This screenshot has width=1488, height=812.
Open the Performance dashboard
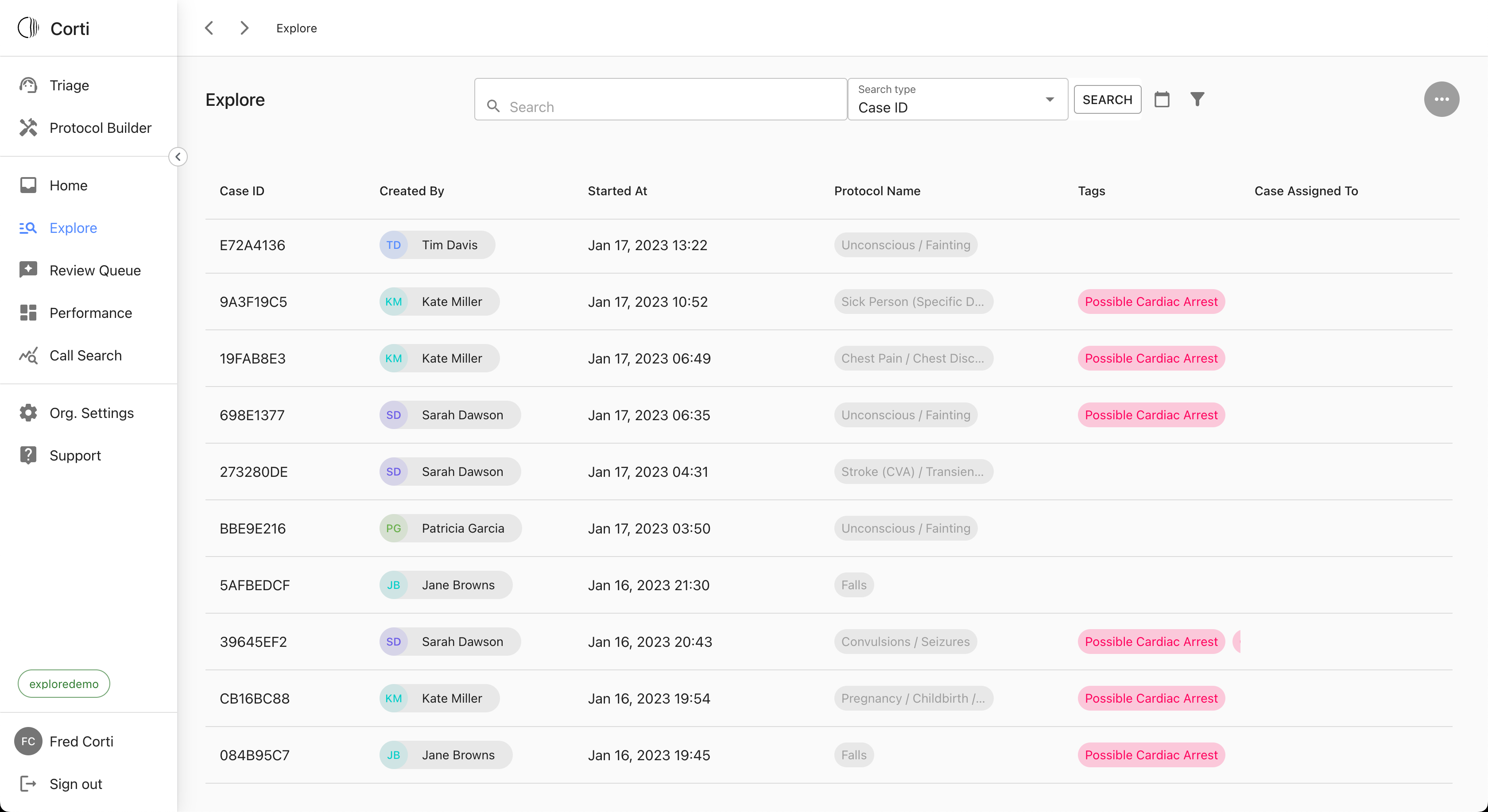(90, 313)
